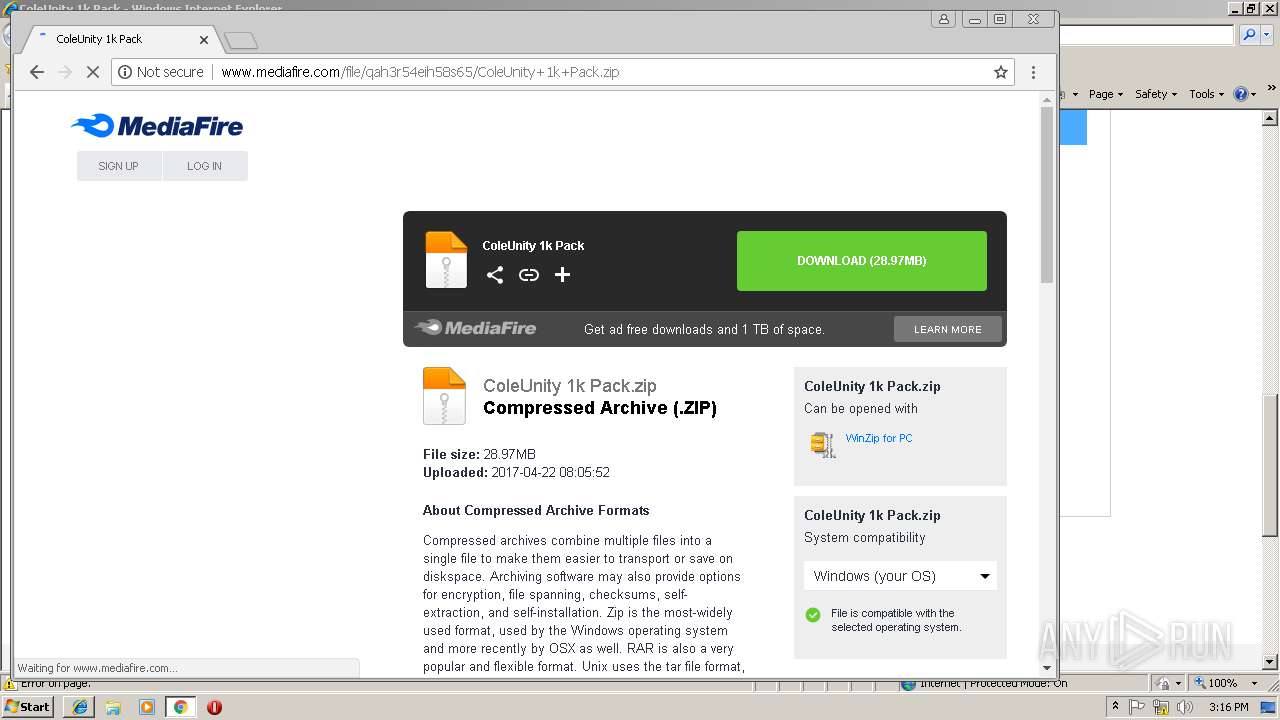Viewport: 1280px width, 720px height.
Task: Click the WinZip icon
Action: [x=823, y=444]
